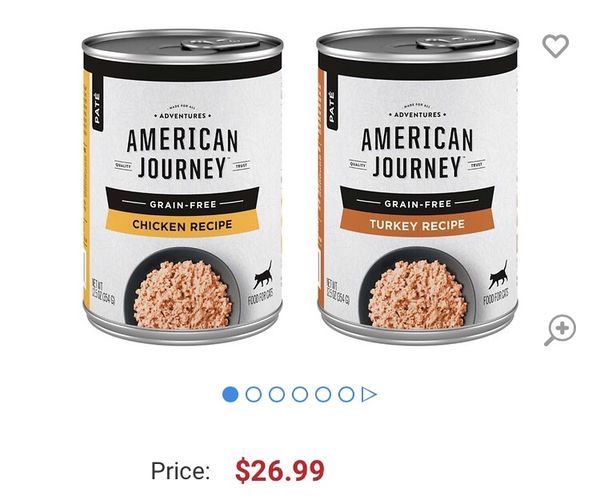The image size is (600, 504).
Task: Click the Price: label
Action: click(181, 471)
